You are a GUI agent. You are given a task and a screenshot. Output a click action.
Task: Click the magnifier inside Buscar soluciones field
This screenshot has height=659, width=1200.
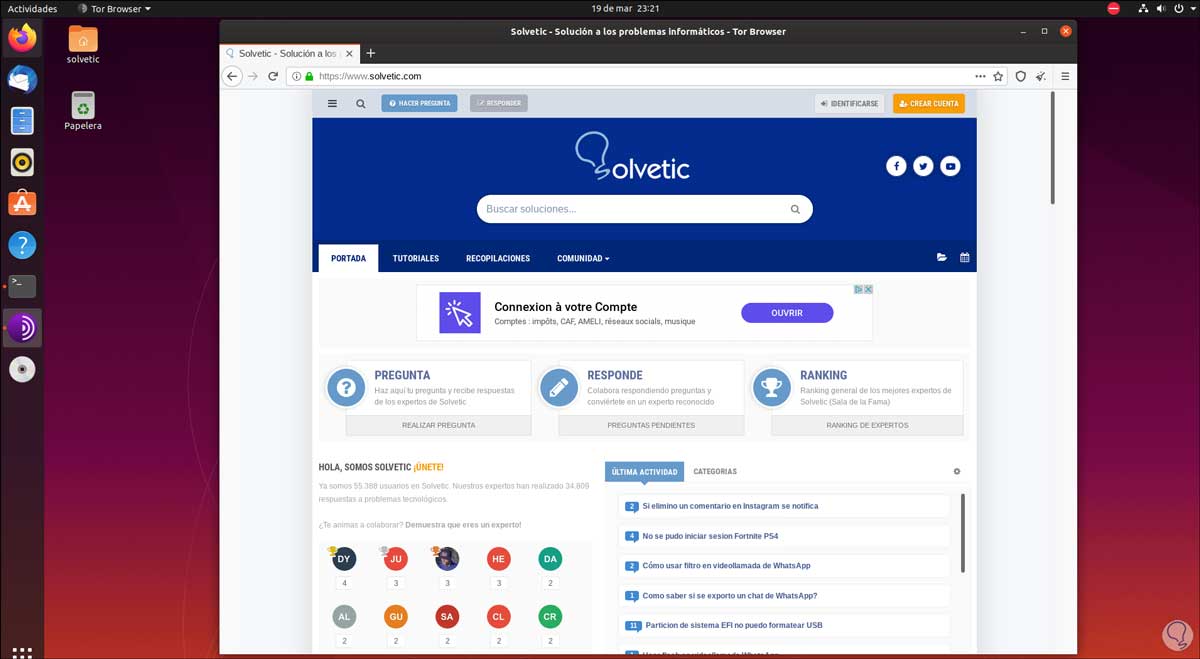(795, 209)
